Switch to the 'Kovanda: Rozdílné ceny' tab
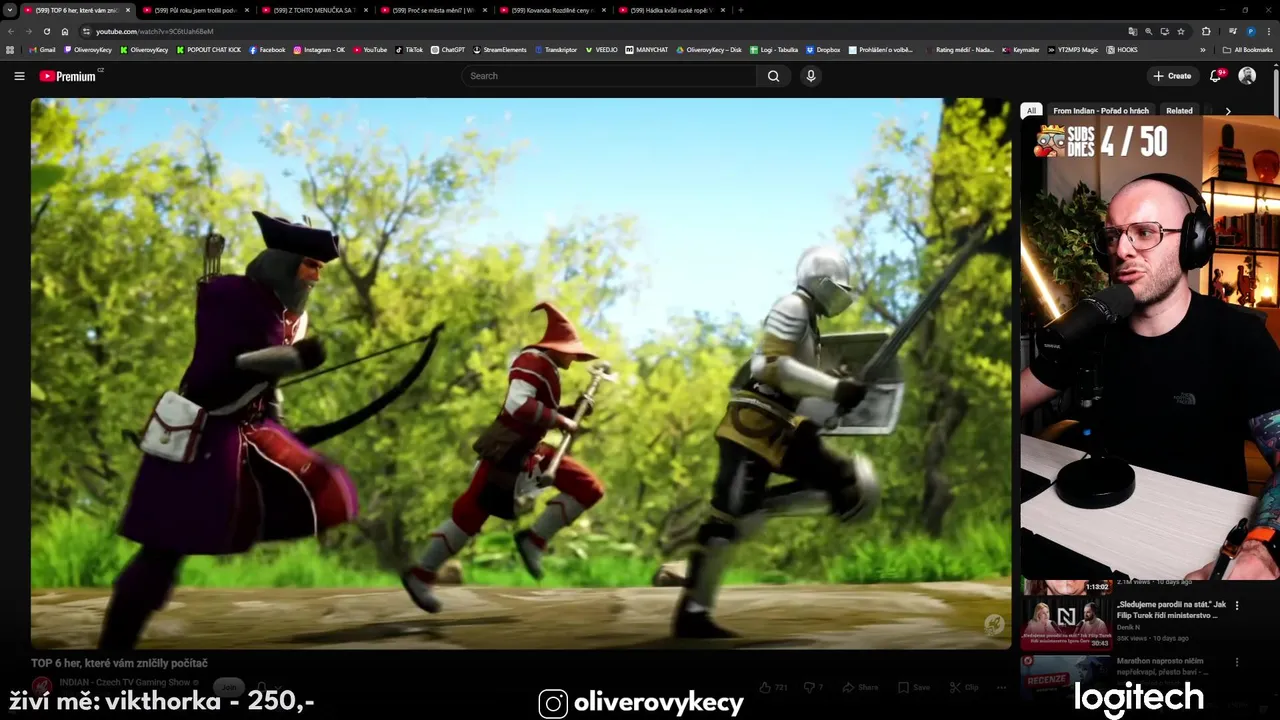Image resolution: width=1280 pixels, height=720 pixels. (552, 10)
